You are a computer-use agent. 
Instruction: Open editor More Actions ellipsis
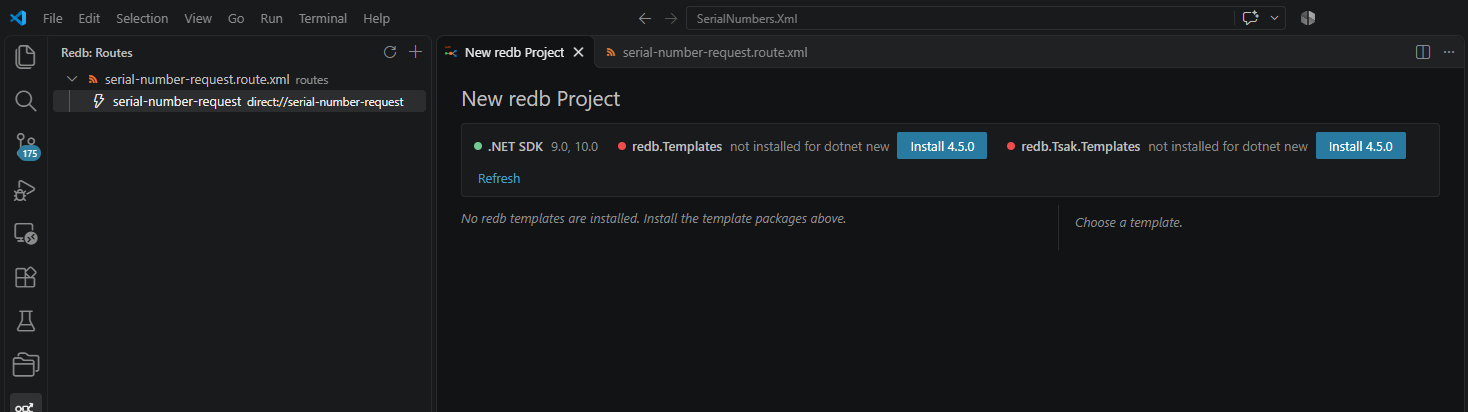pos(1449,52)
